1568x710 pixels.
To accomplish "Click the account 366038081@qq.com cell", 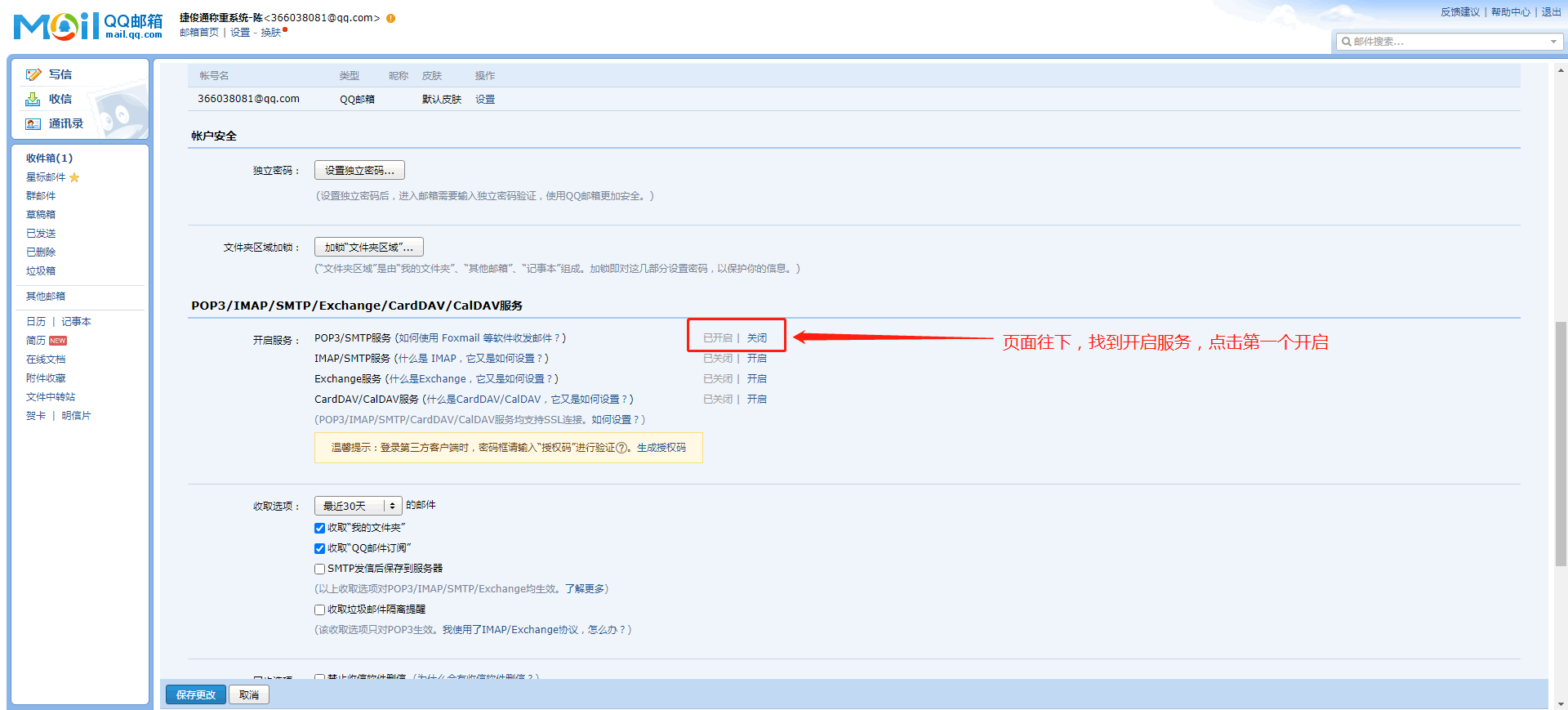I will point(248,99).
